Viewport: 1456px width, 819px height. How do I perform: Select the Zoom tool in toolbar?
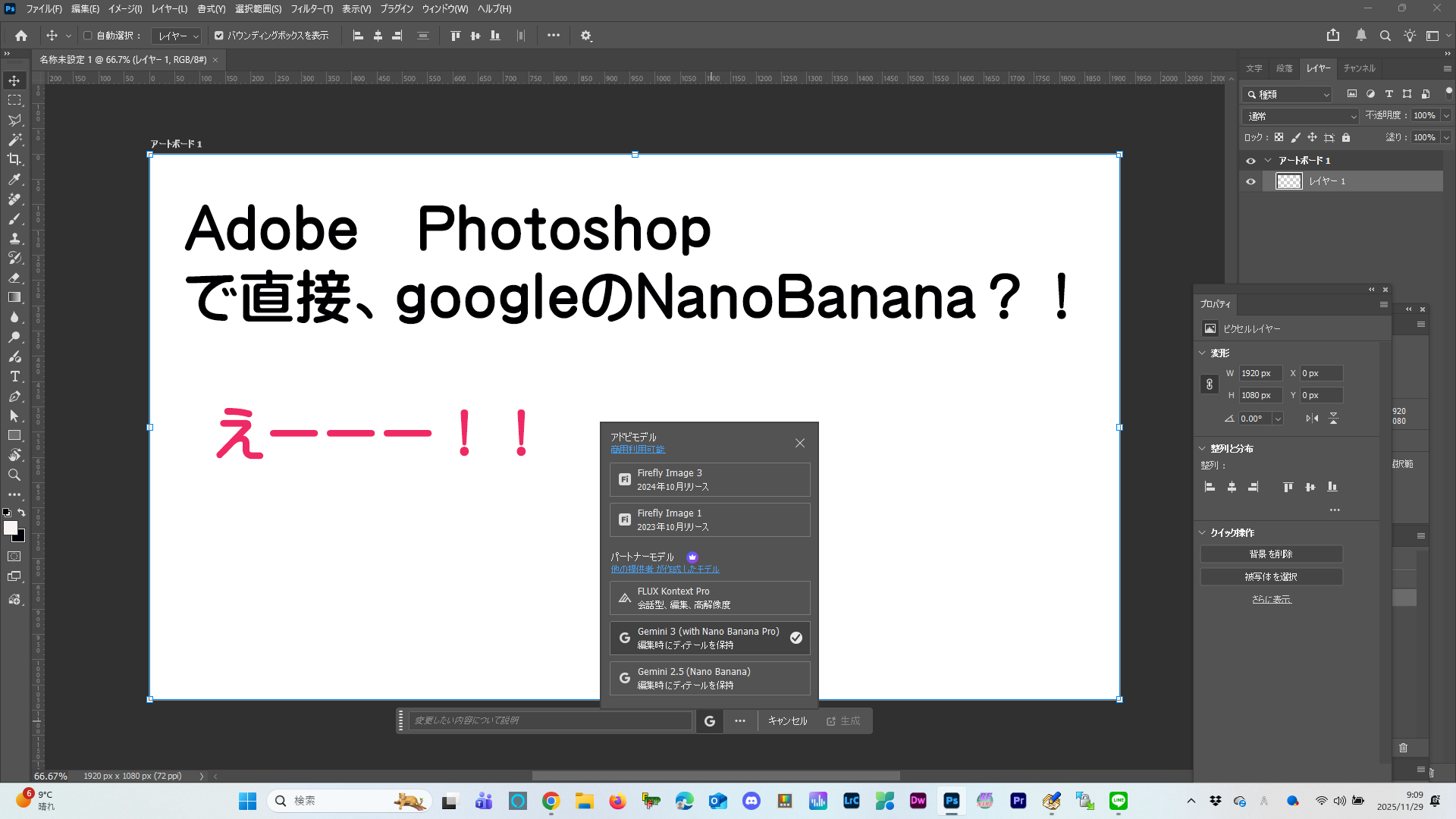[x=14, y=475]
